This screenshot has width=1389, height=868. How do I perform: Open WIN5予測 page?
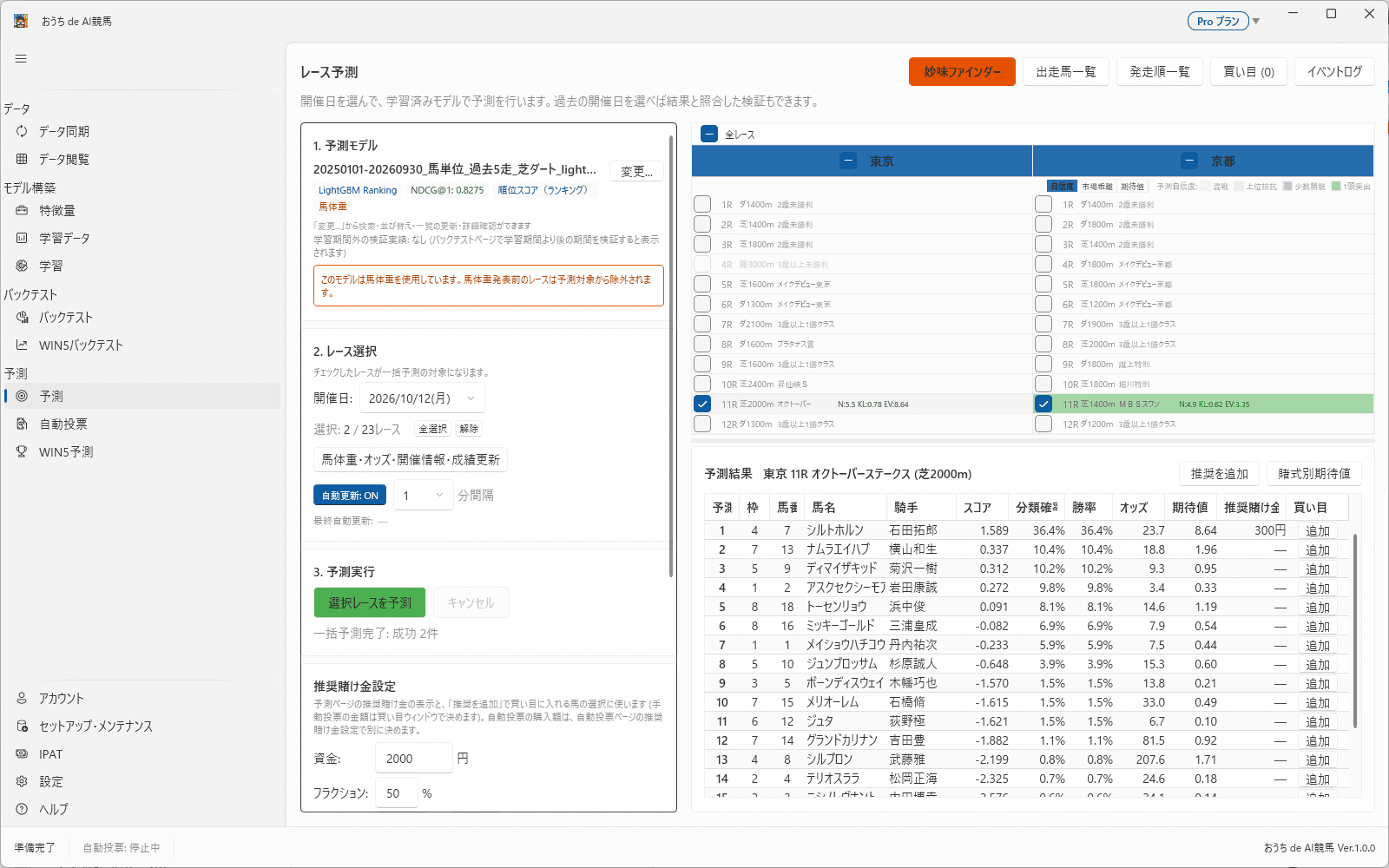pyautogui.click(x=141, y=452)
